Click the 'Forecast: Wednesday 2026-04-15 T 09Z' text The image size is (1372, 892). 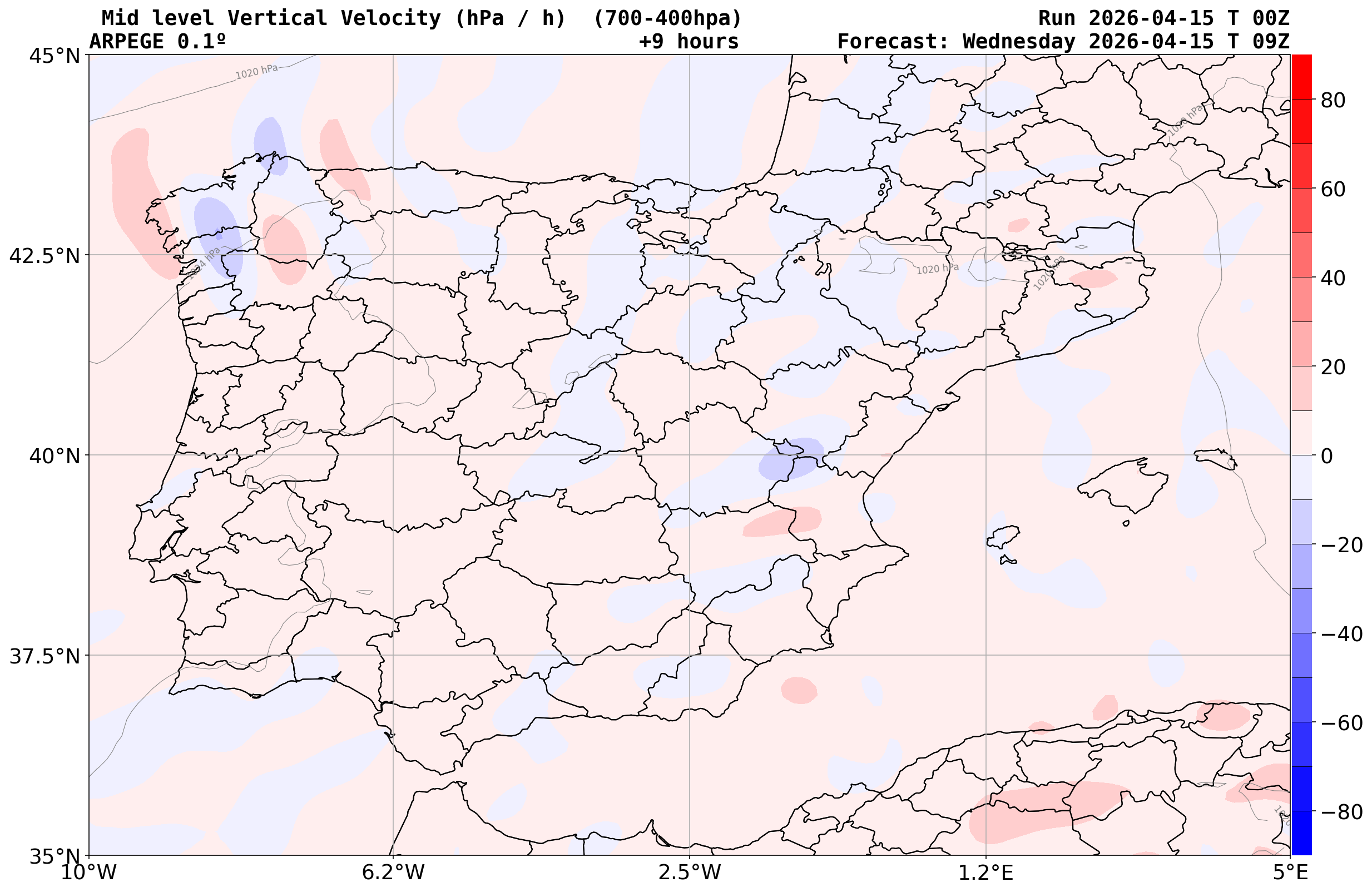click(x=1063, y=42)
